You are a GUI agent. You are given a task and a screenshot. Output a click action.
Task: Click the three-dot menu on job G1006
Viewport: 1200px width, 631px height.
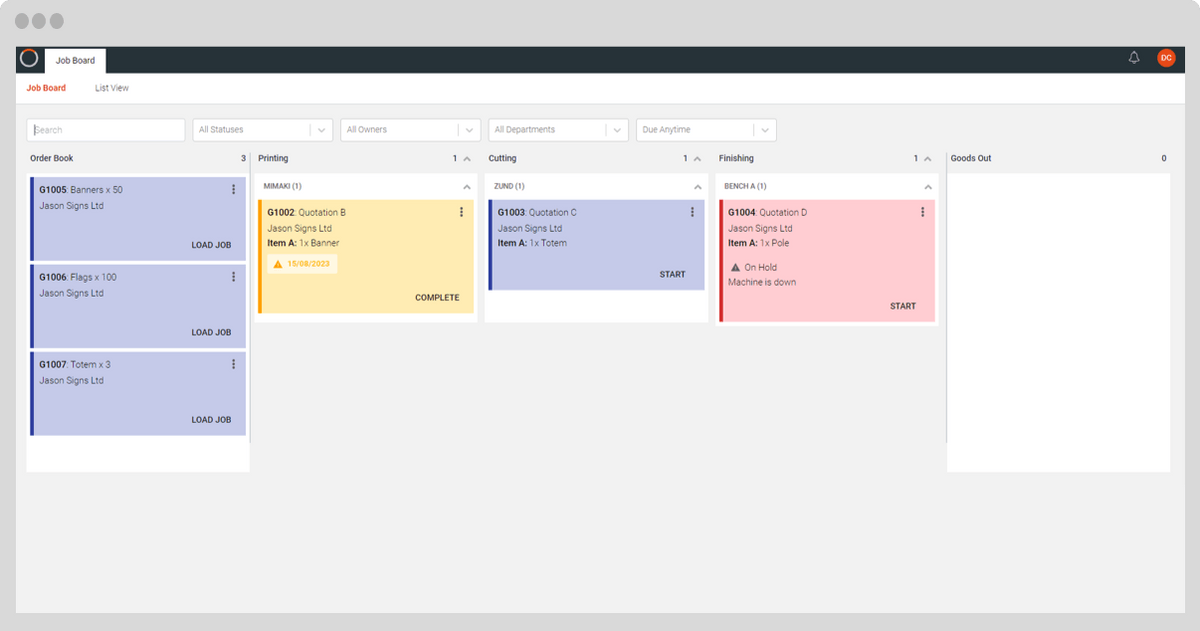[x=233, y=275]
